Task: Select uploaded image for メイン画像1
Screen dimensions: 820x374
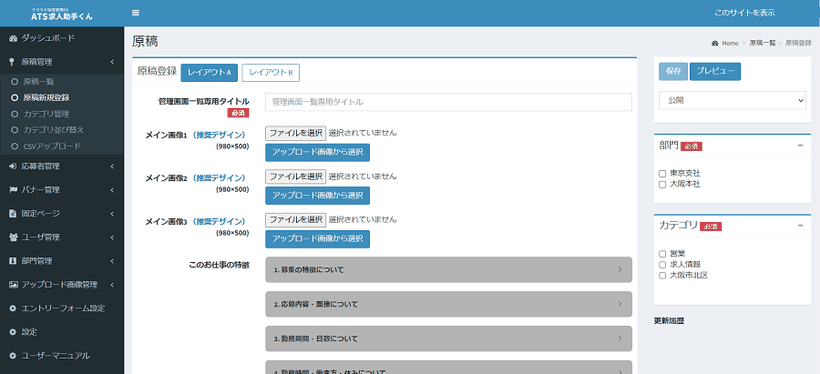Action: coord(317,152)
